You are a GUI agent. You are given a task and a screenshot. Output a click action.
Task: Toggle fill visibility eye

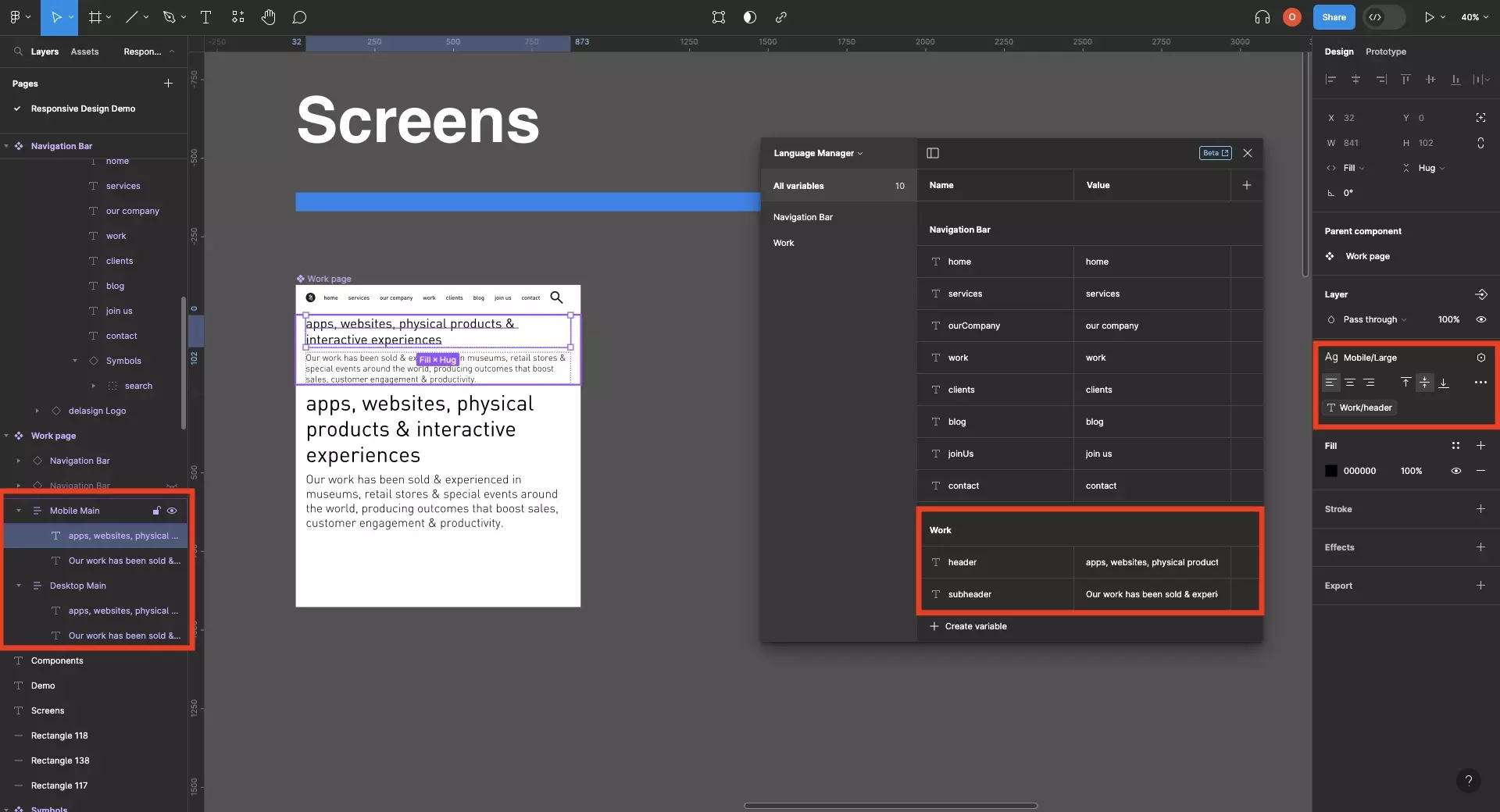point(1455,471)
